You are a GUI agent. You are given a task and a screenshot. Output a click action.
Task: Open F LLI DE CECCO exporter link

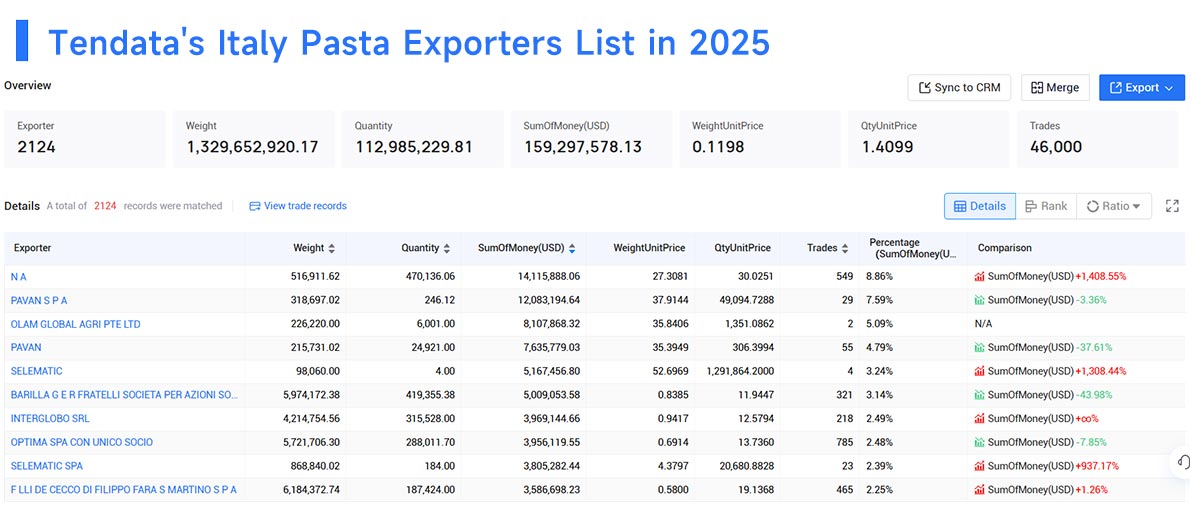124,490
